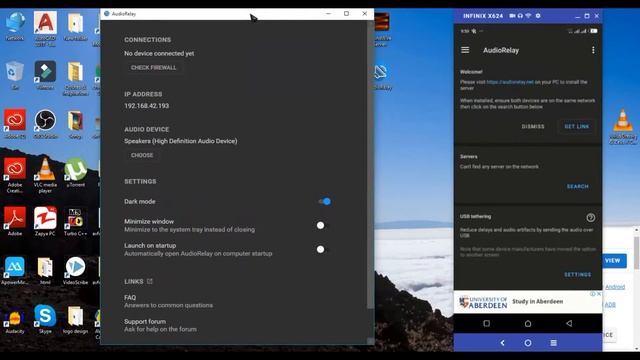Open the ApowerMirror desktop shortcut
Image resolution: width=640 pixels, height=360 pixels.
pos(15,270)
